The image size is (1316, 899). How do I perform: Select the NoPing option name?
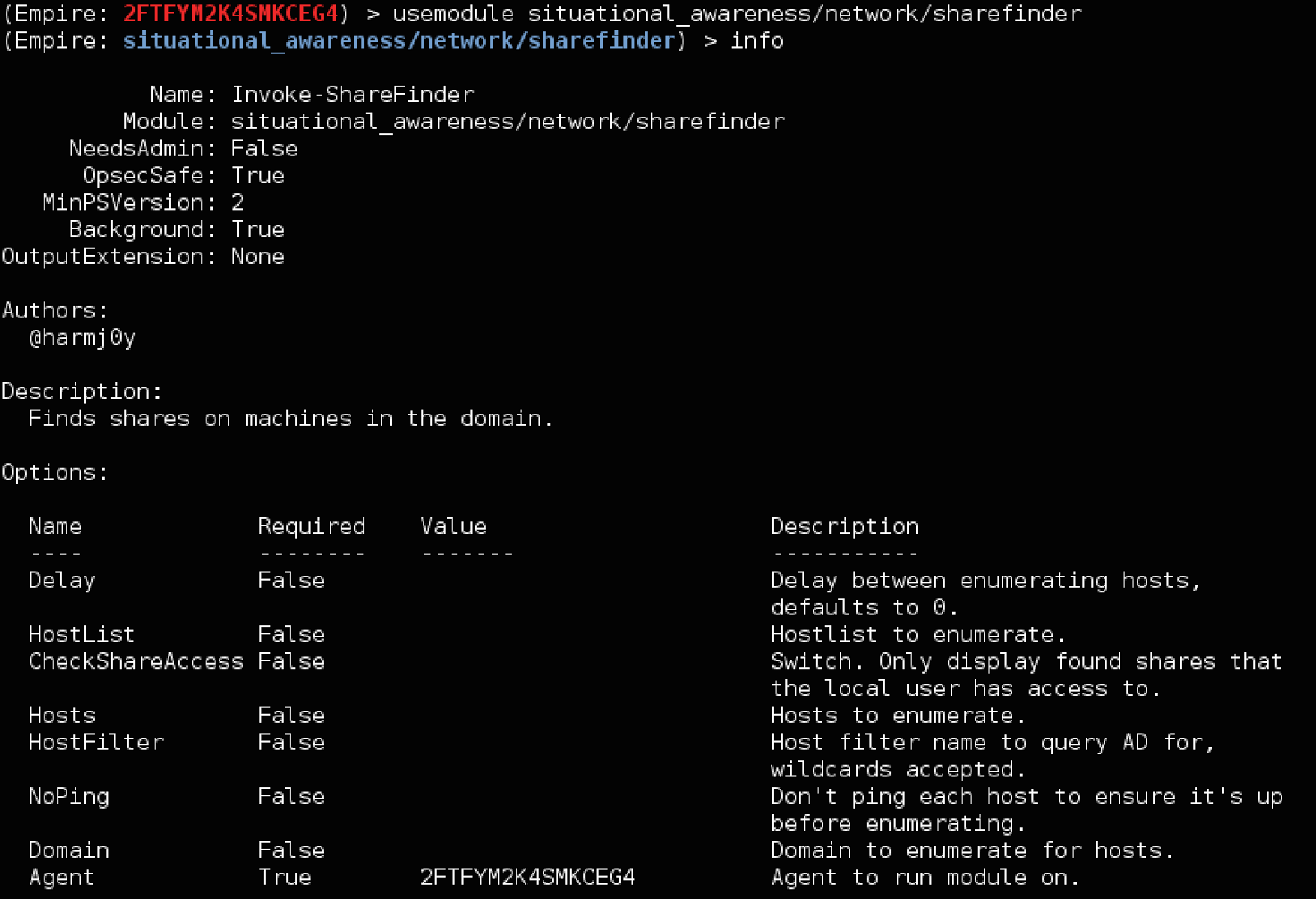pos(69,797)
